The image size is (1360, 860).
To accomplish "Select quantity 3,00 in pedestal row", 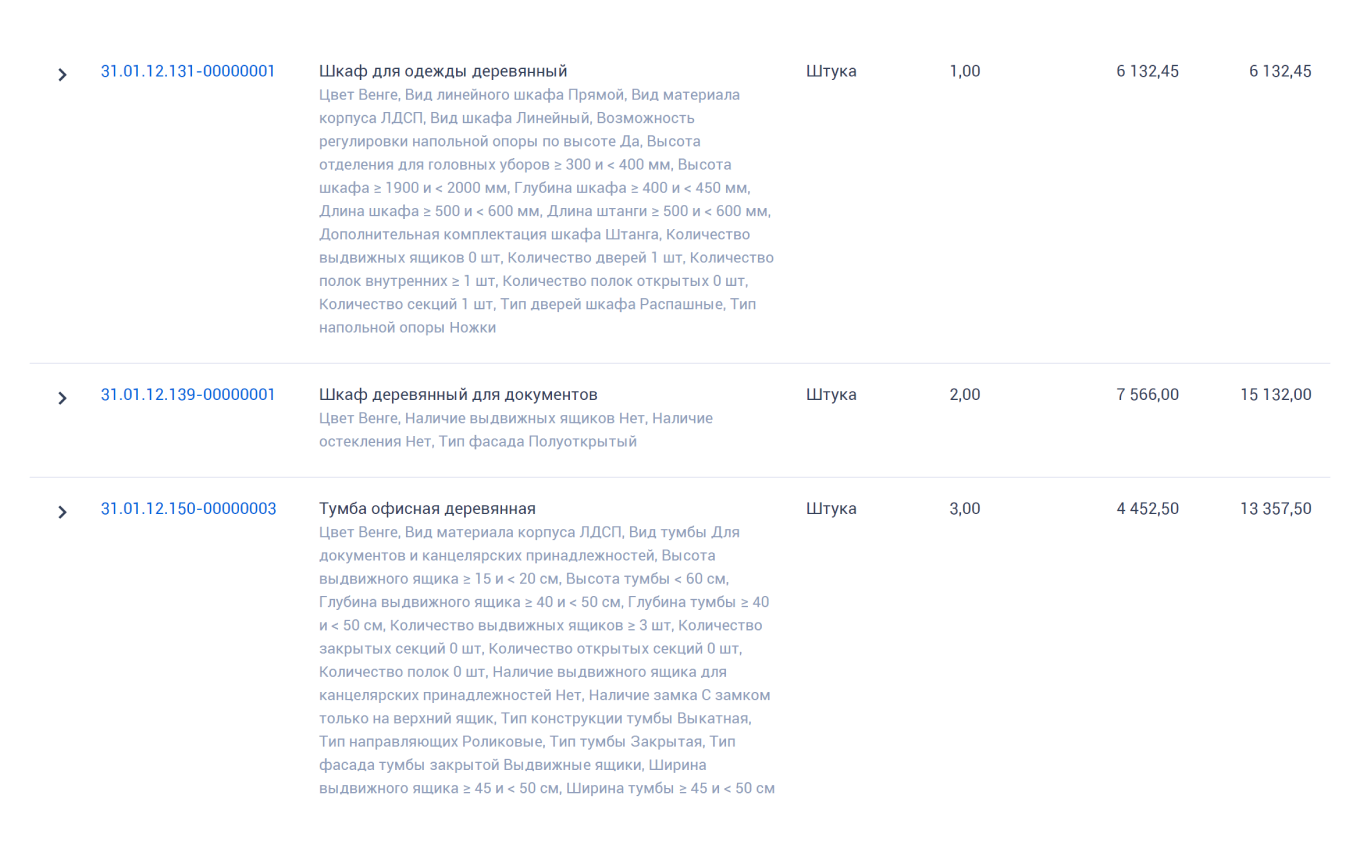I will coord(965,508).
